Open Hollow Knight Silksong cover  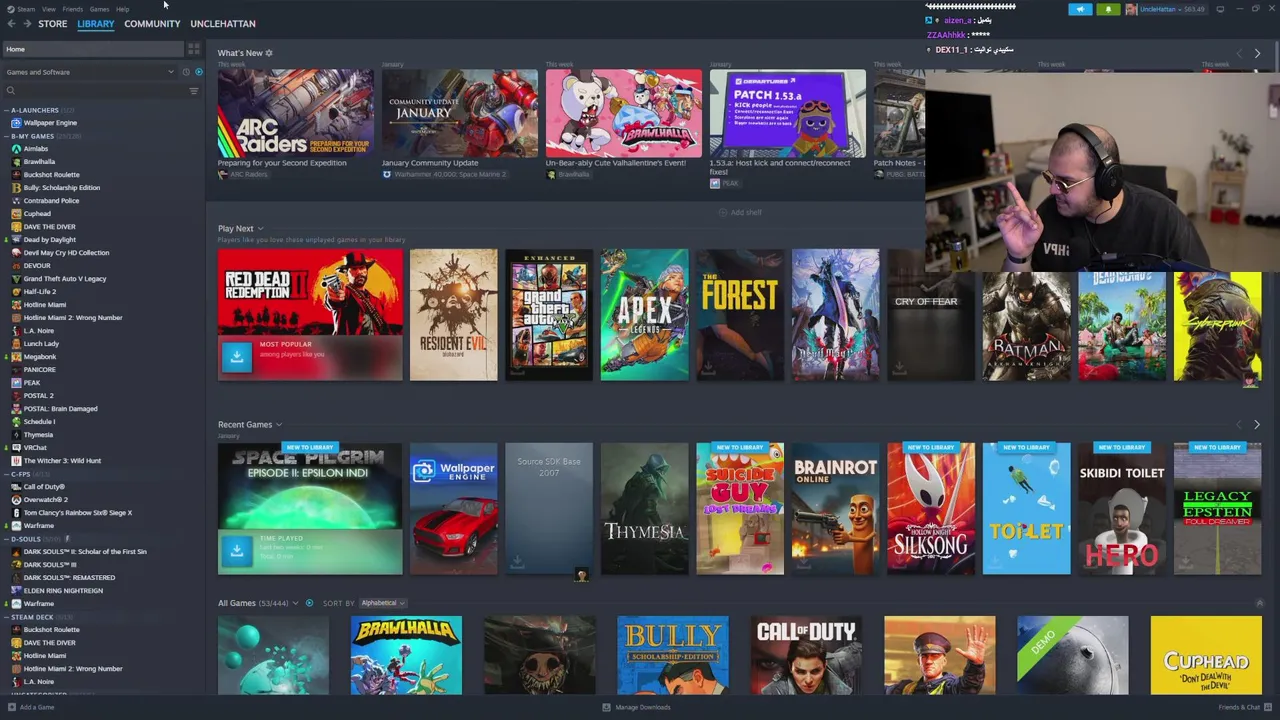tap(930, 509)
